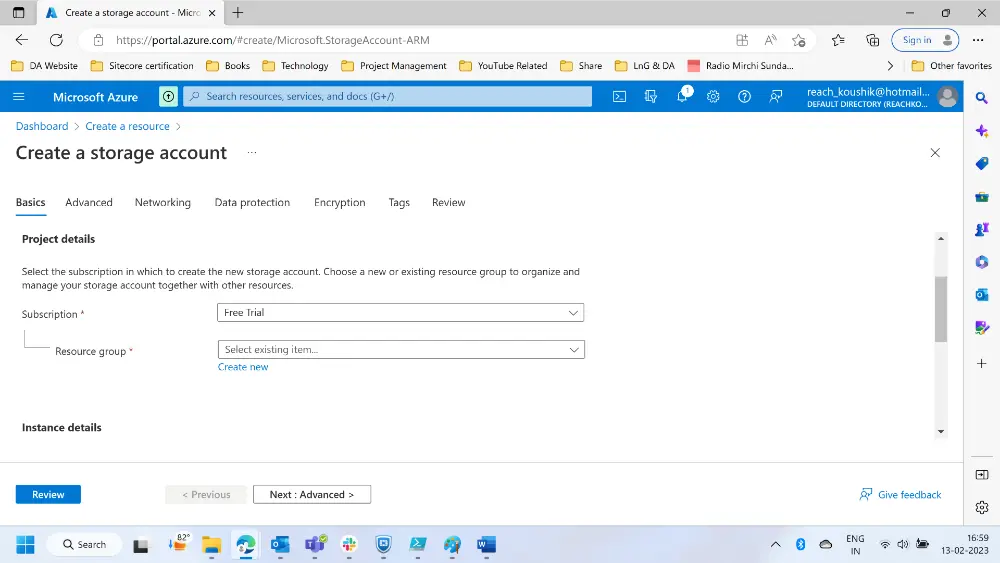The image size is (1000, 563).
Task: Open the Other favorites folder
Action: pyautogui.click(x=952, y=66)
